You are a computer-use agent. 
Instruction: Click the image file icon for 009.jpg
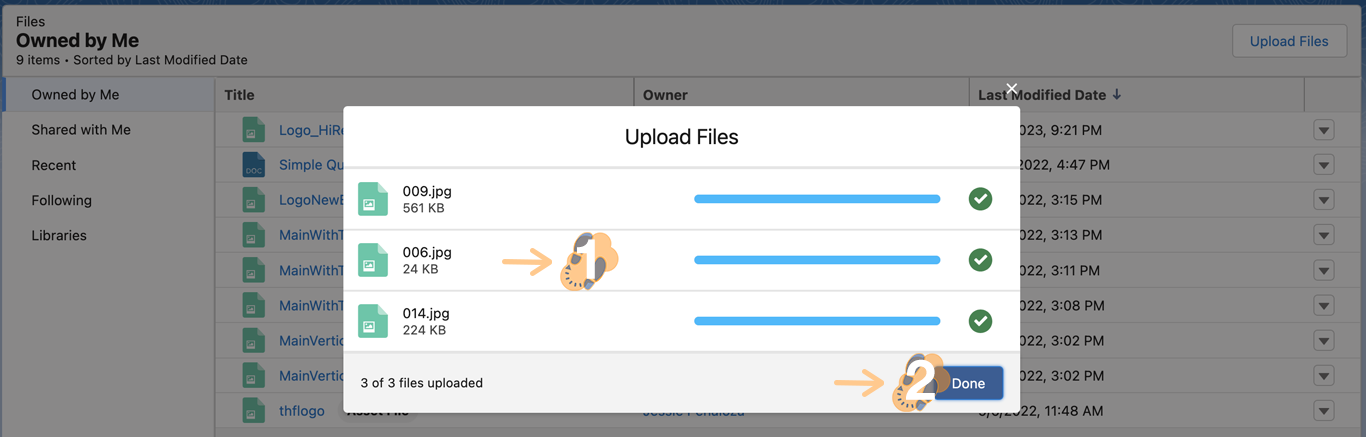[372, 199]
